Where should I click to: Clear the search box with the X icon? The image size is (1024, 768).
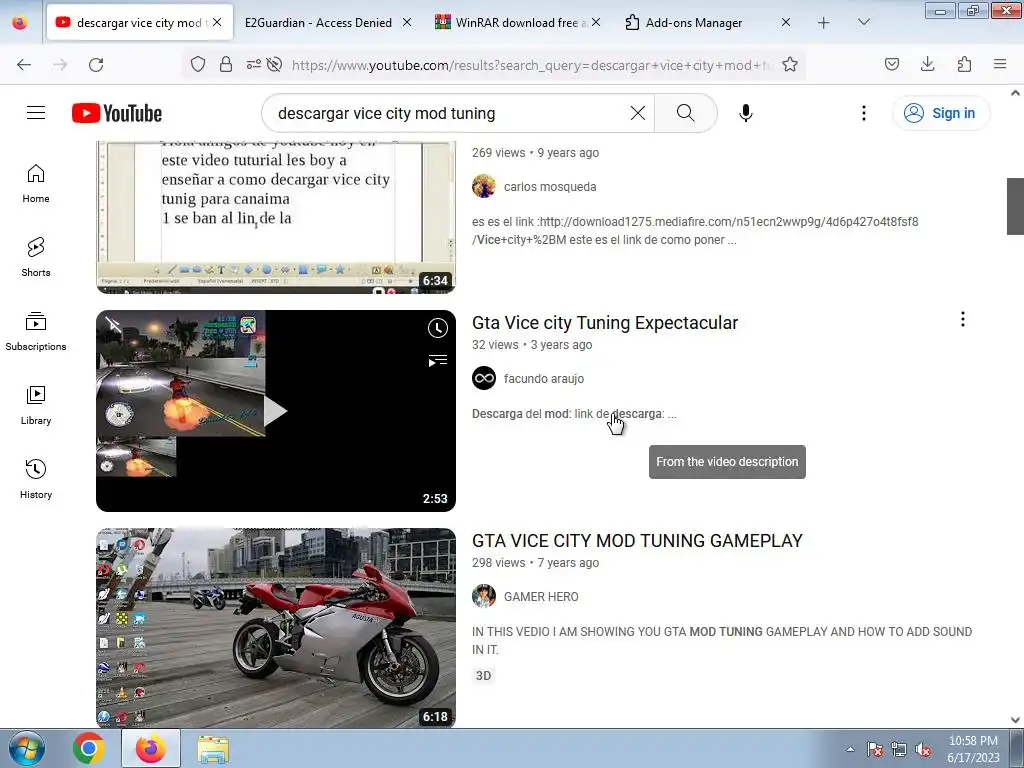click(638, 113)
